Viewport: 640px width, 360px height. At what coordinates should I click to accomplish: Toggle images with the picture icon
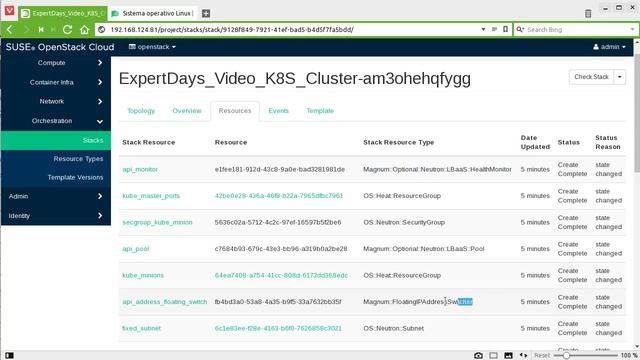(x=508, y=356)
